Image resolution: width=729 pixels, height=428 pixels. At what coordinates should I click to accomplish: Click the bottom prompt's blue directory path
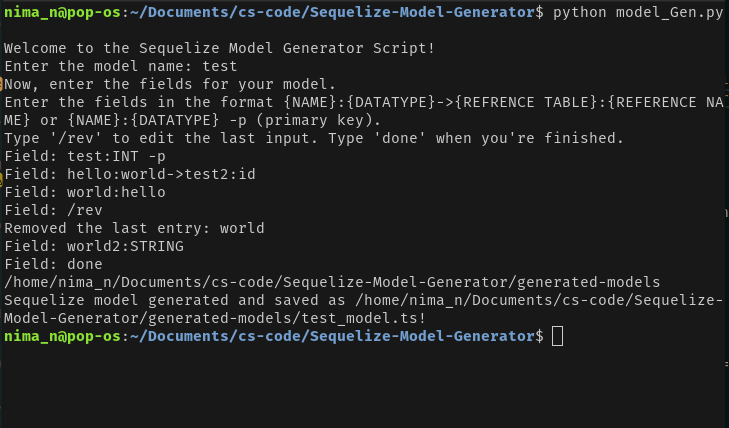coord(332,336)
